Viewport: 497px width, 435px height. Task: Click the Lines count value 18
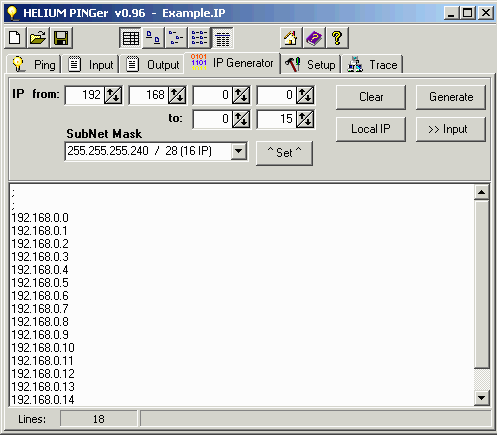pyautogui.click(x=99, y=419)
